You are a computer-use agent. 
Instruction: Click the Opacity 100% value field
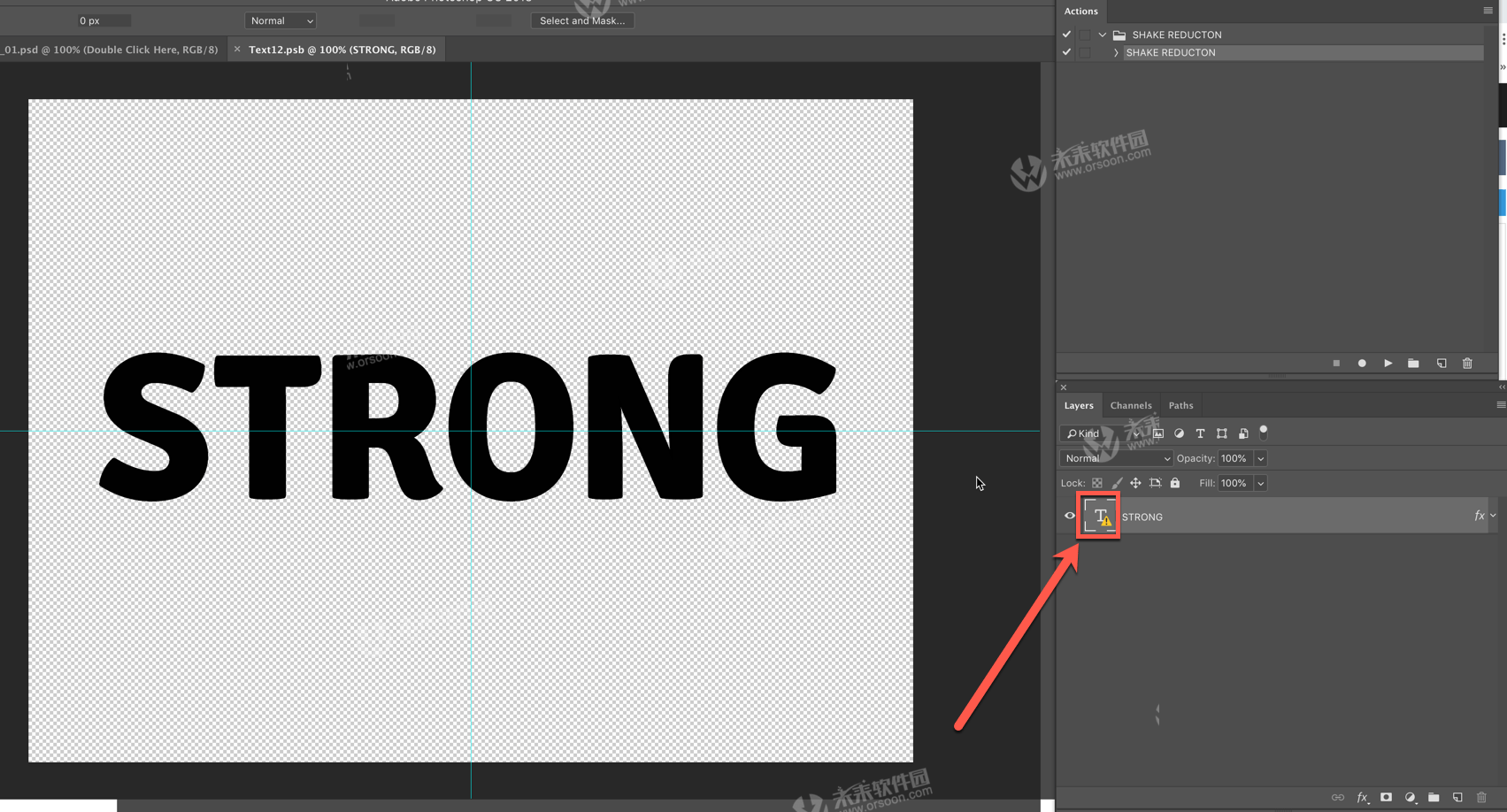point(1235,458)
